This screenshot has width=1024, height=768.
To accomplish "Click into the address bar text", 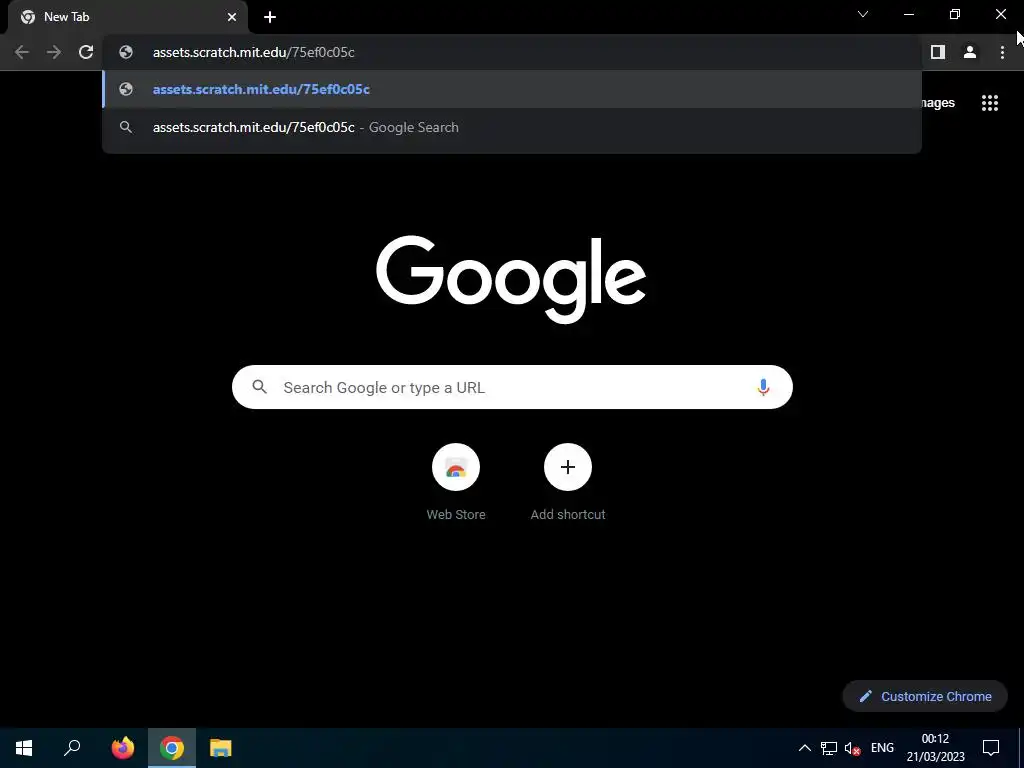I will [x=253, y=52].
